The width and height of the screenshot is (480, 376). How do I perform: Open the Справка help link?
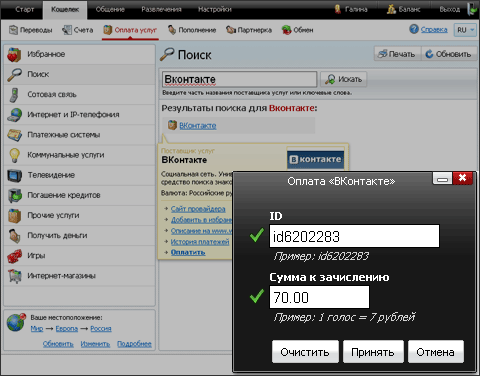point(434,30)
